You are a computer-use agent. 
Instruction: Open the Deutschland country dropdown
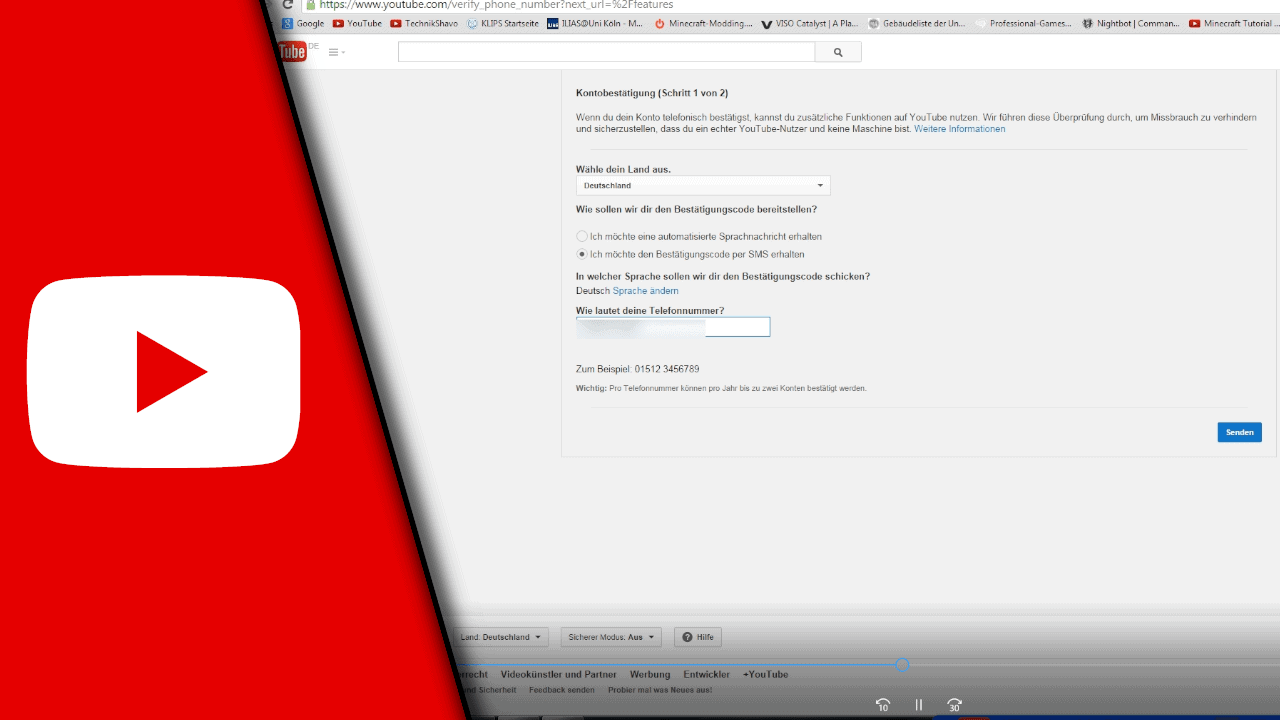pos(703,185)
